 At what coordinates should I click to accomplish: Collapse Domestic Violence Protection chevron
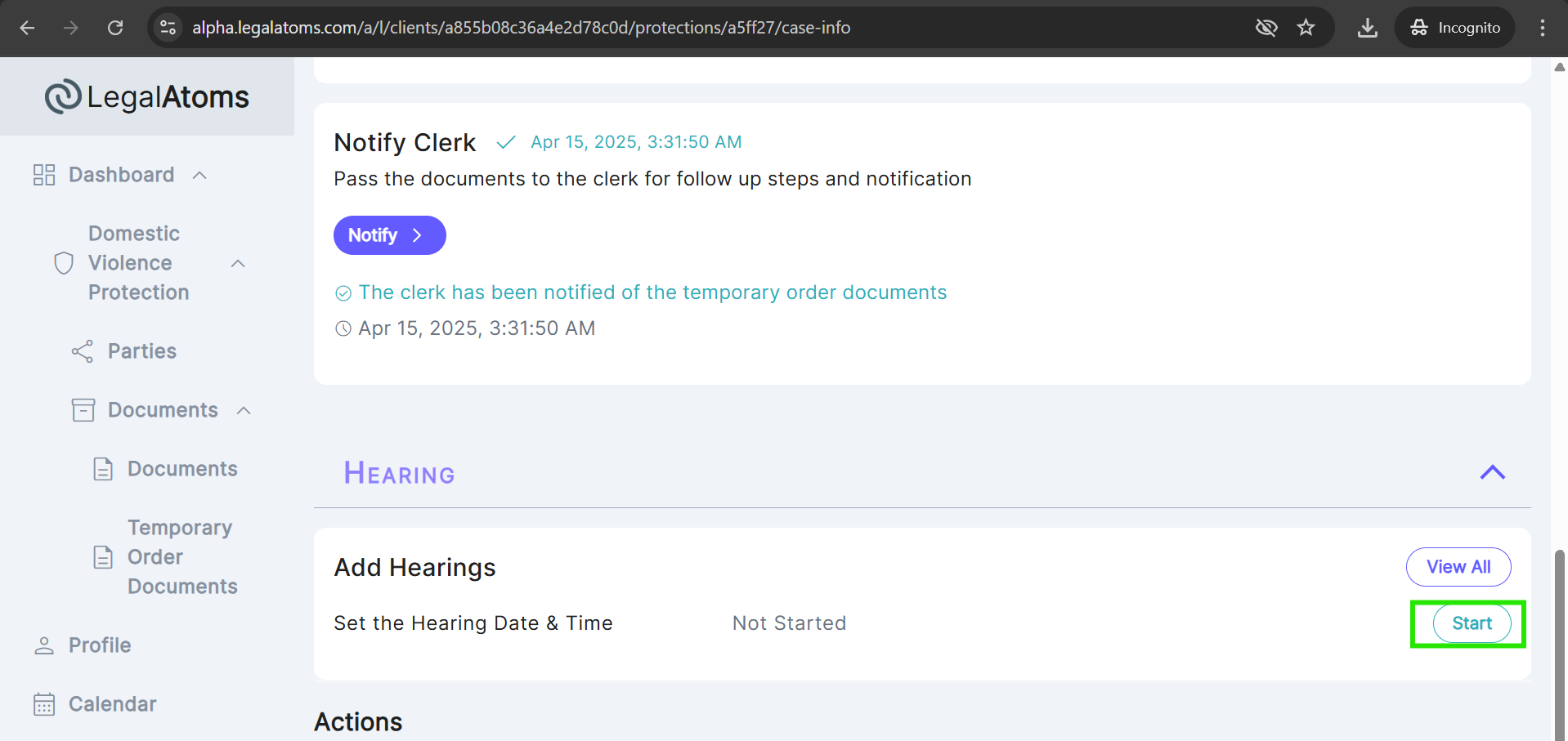click(x=238, y=263)
